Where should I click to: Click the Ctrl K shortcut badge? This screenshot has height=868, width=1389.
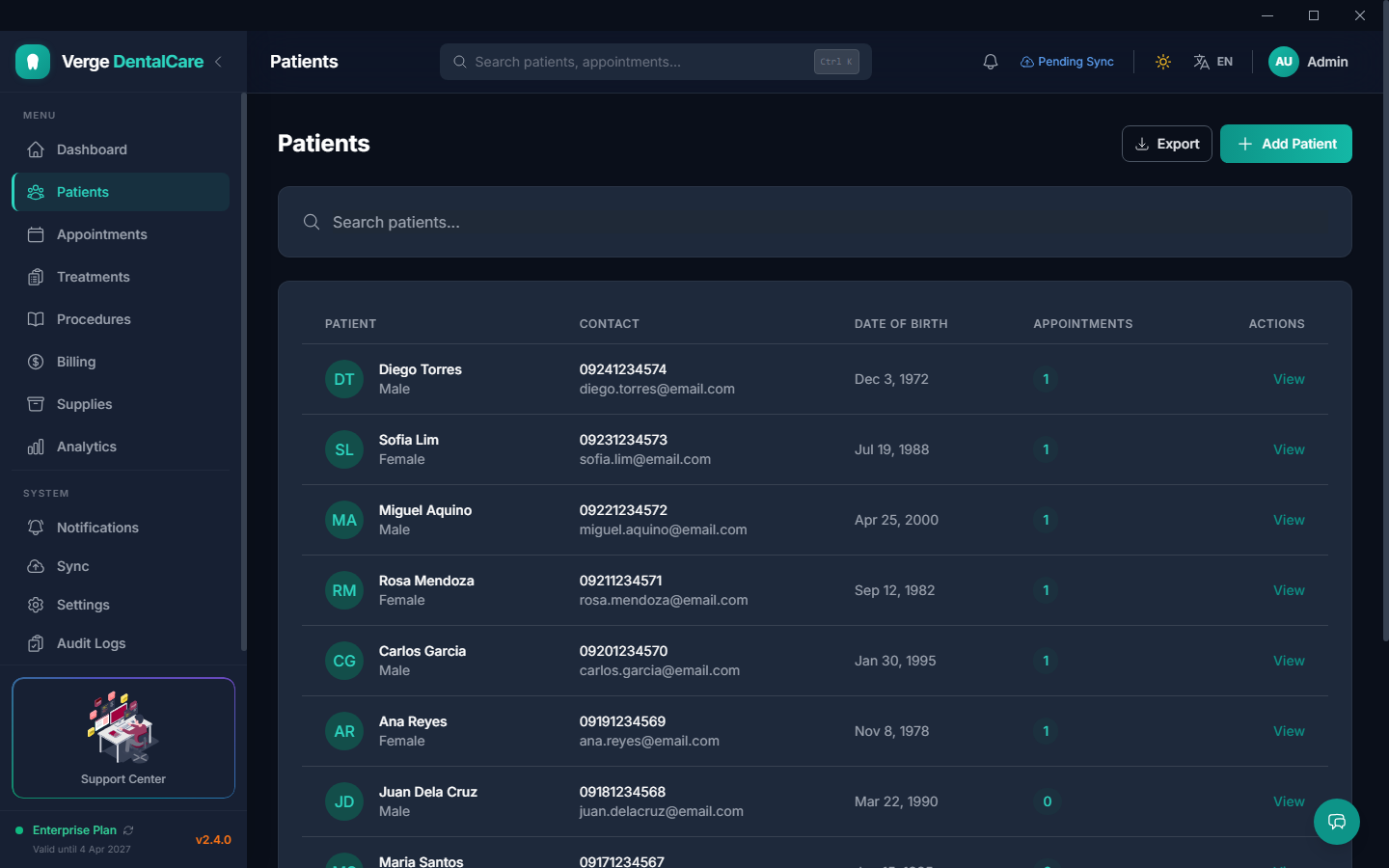tap(836, 62)
